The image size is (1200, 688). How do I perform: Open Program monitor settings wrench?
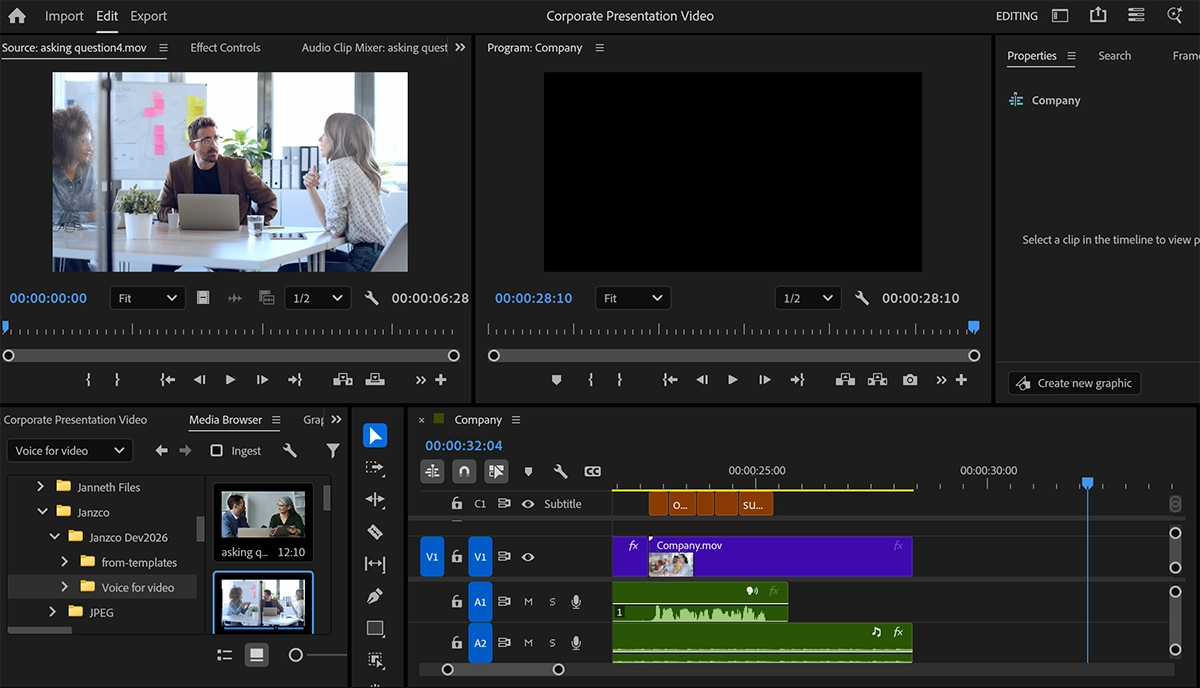point(862,298)
